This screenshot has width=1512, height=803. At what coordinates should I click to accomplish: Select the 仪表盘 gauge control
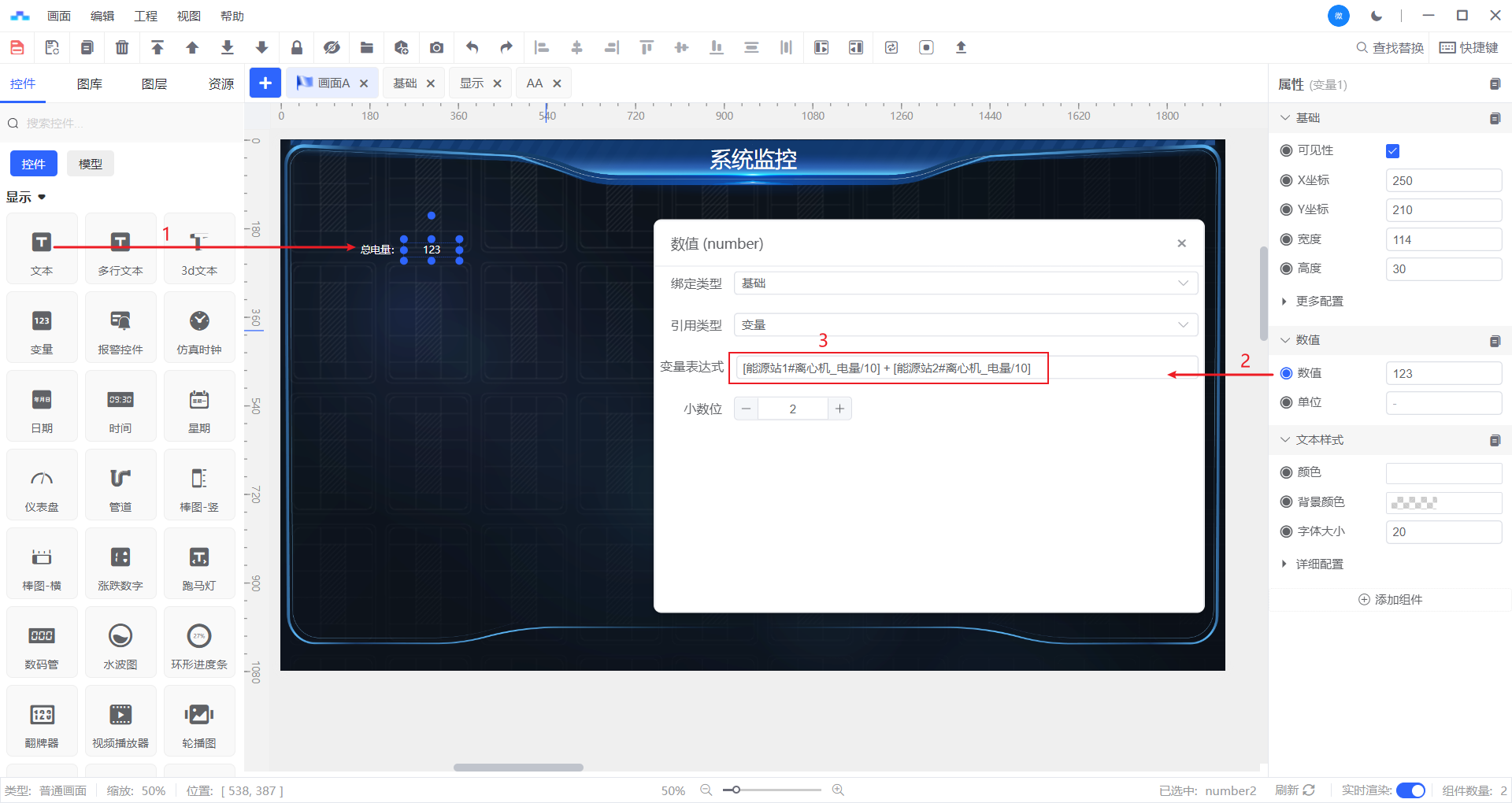[42, 485]
